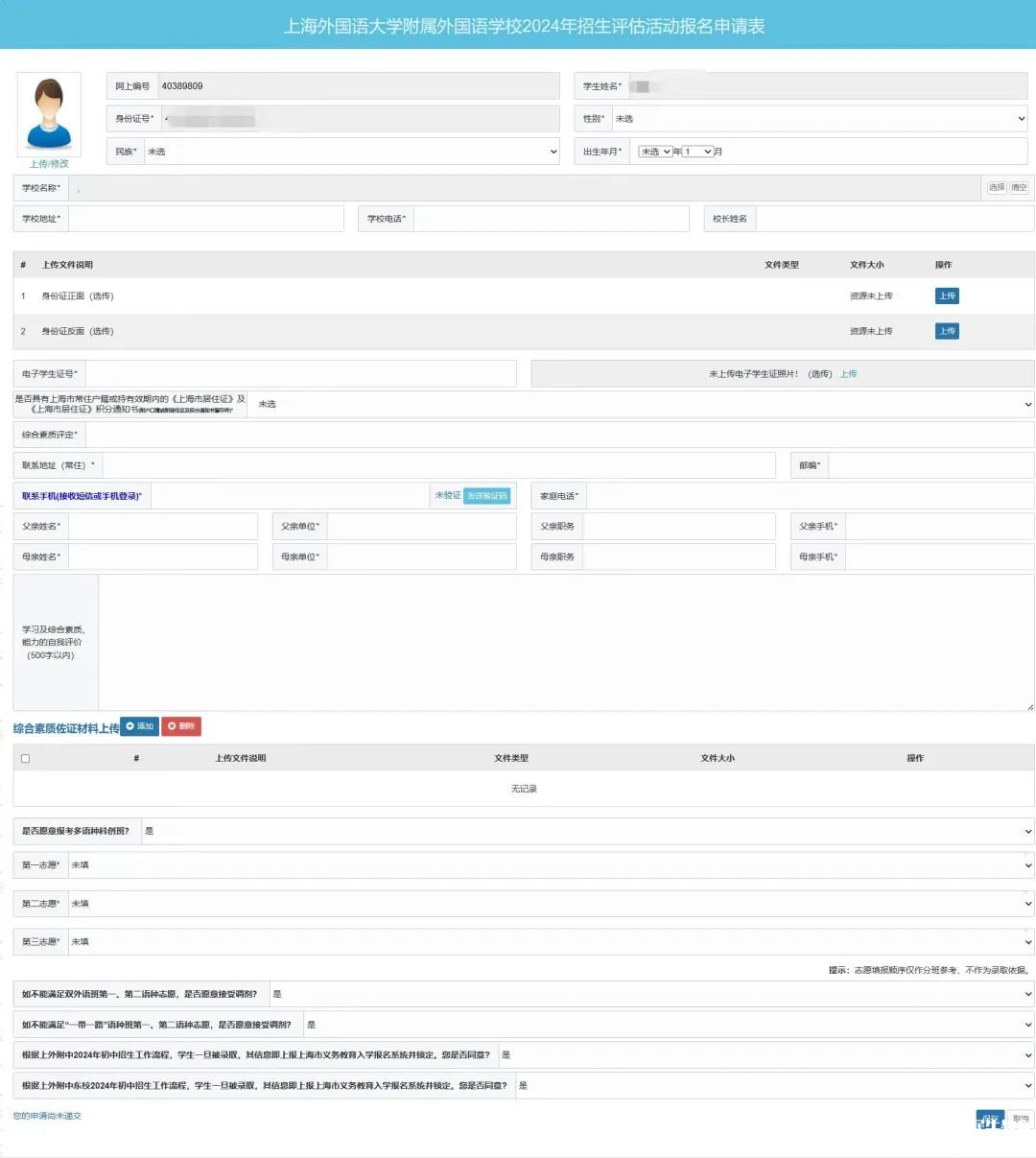Focus the 母亲职务 input field
The width and height of the screenshot is (1036, 1158).
click(679, 557)
